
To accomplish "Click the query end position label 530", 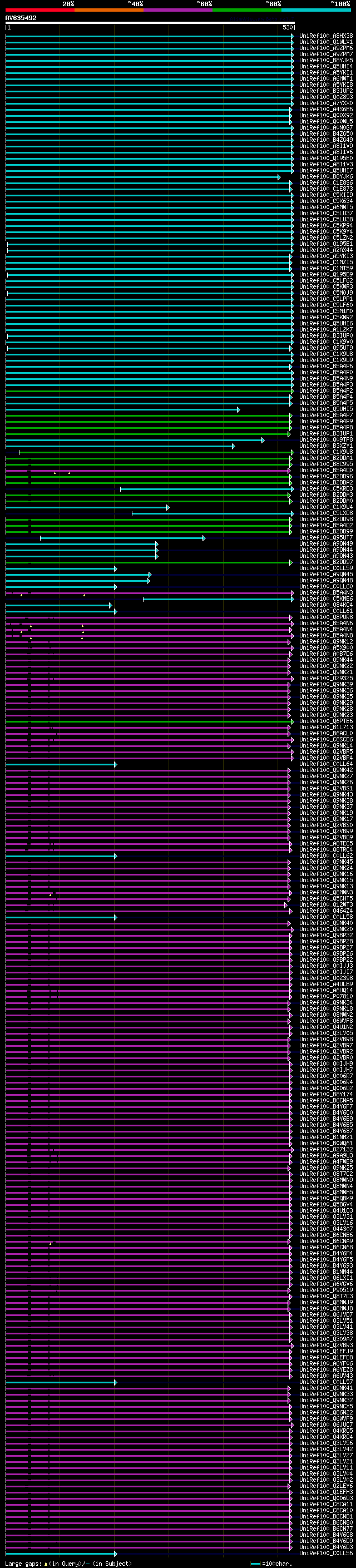I will tap(288, 27).
